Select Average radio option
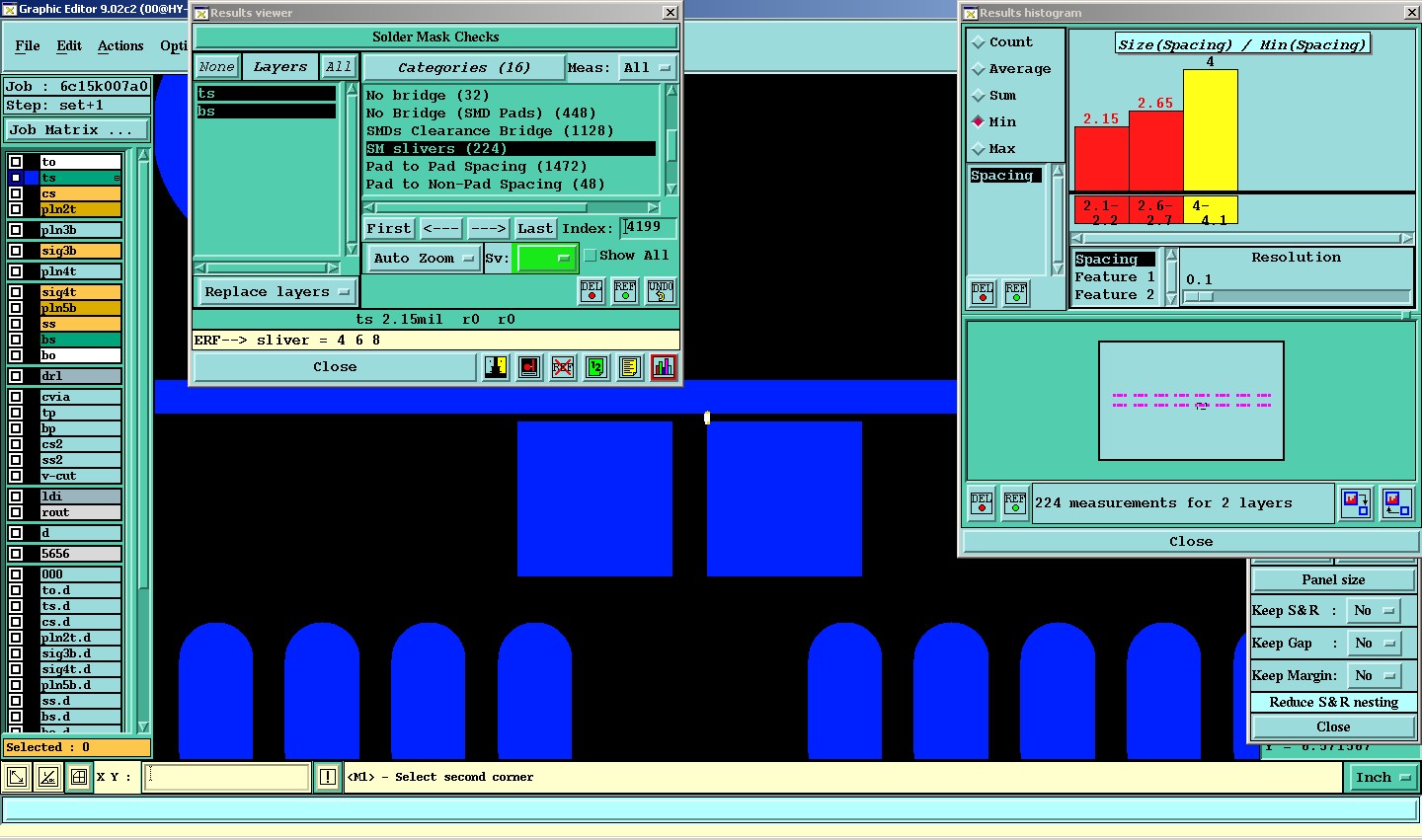 coord(979,69)
